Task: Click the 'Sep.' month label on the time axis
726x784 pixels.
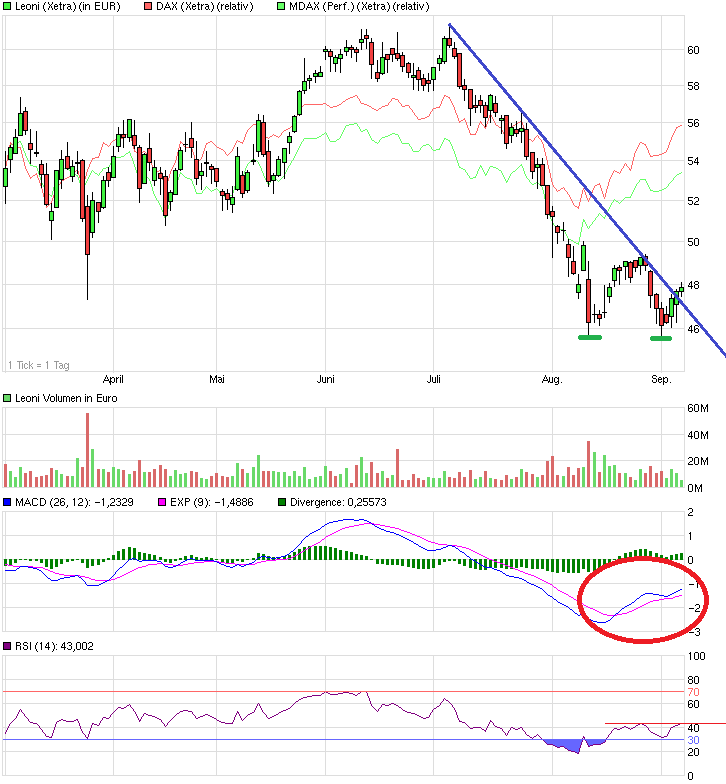Action: tap(661, 380)
